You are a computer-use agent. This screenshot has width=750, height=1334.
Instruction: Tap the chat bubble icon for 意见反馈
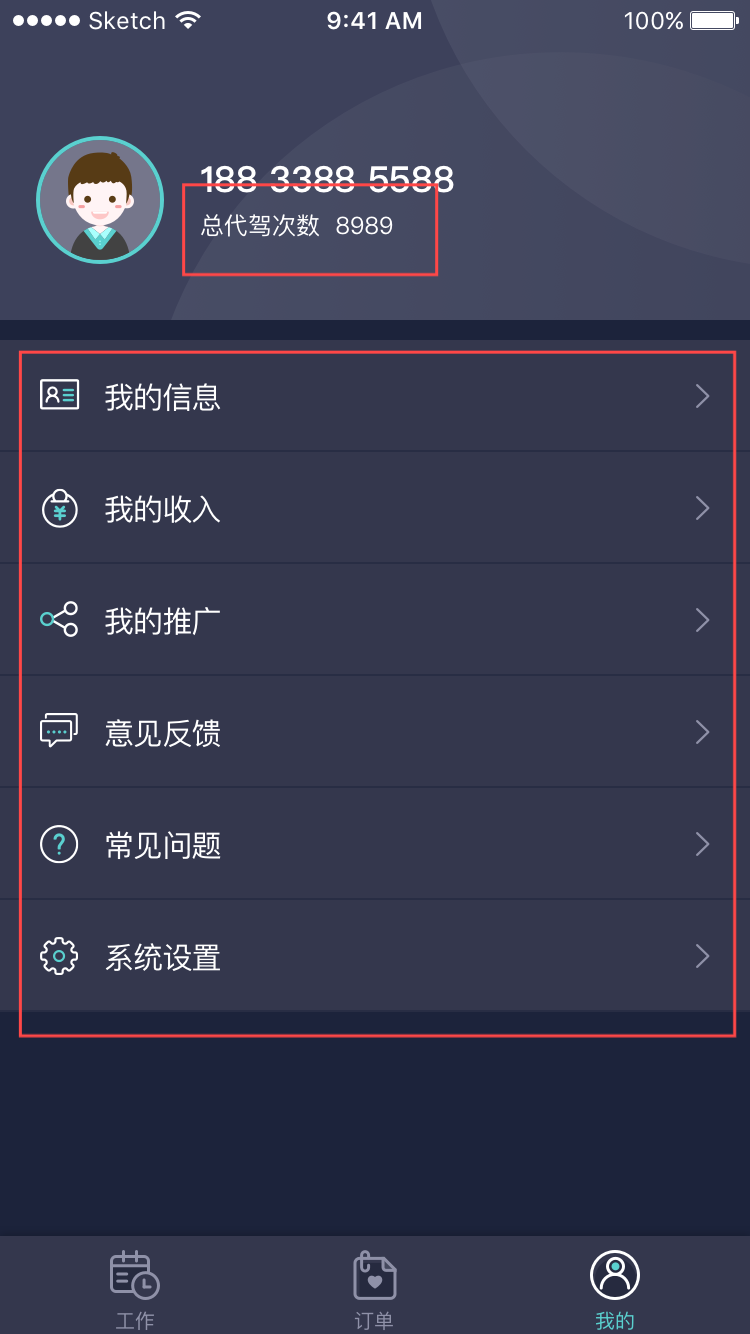click(x=59, y=731)
